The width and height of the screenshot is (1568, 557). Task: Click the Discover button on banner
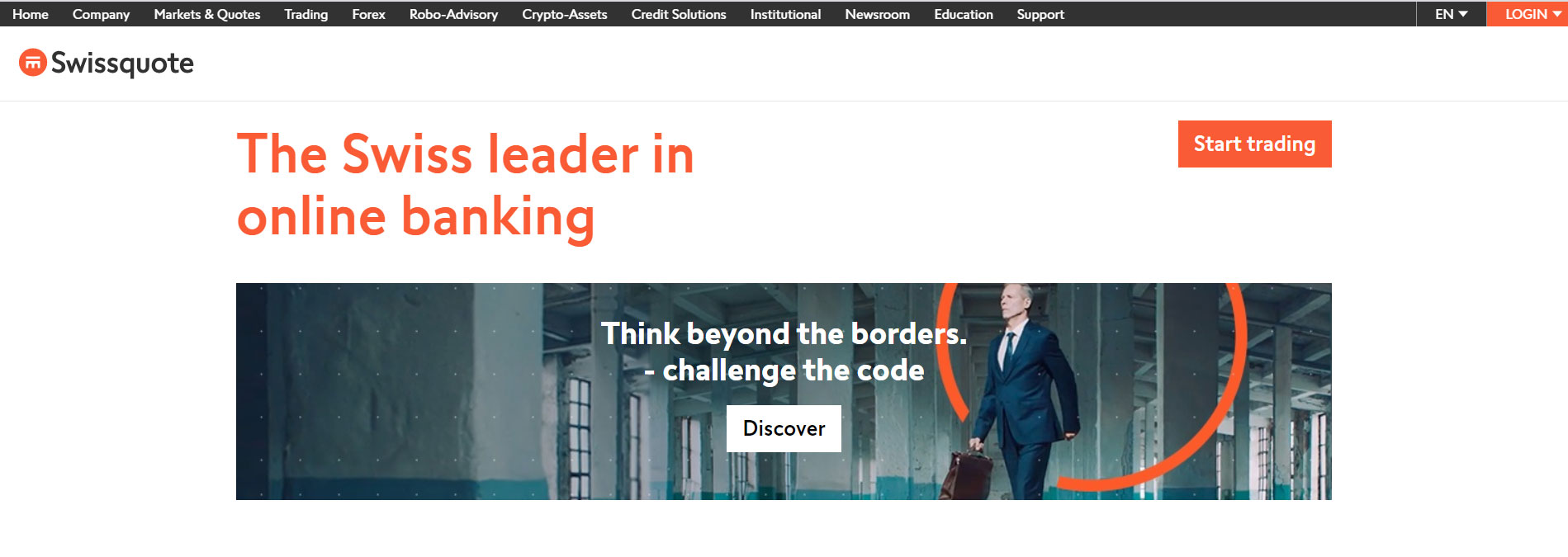click(784, 428)
